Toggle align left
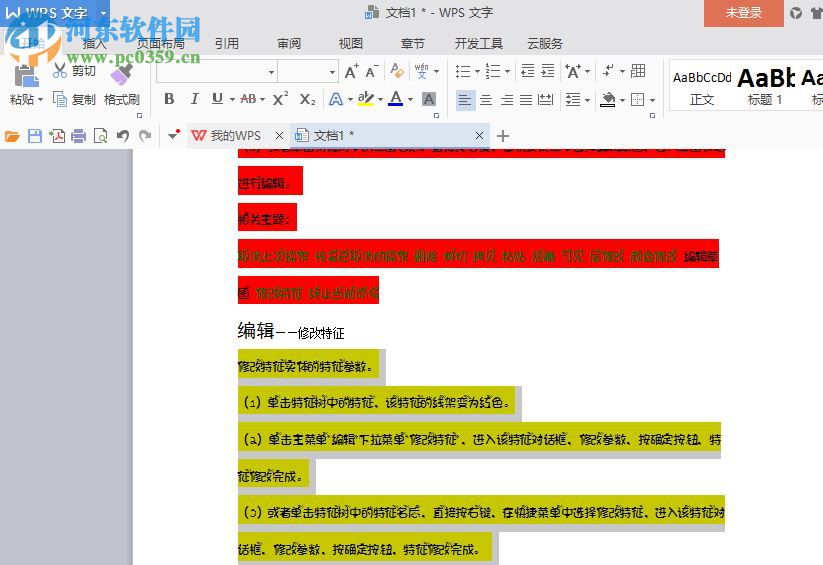The image size is (823, 565). (465, 99)
